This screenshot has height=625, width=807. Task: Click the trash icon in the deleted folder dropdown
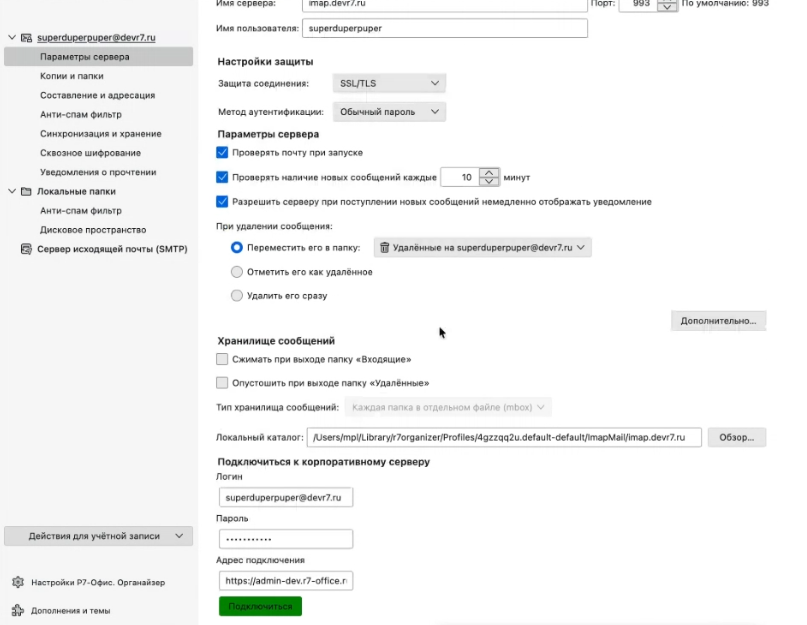[x=384, y=247]
